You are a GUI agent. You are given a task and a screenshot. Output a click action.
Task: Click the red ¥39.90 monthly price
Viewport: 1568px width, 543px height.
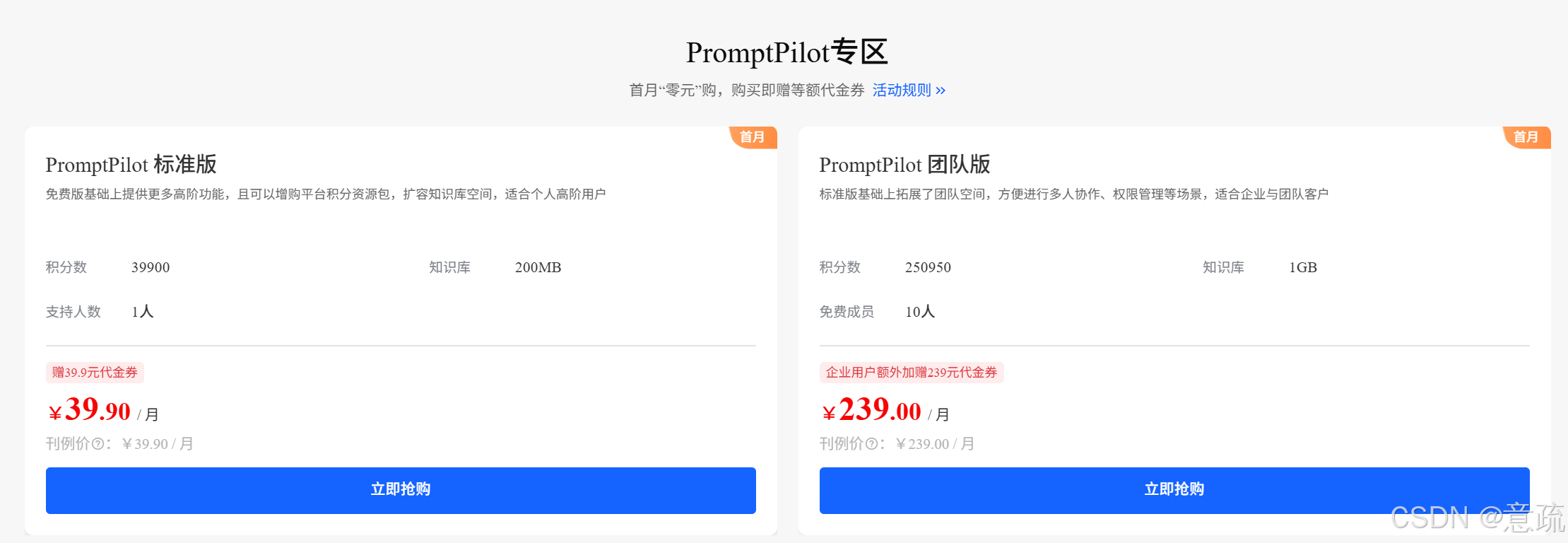pos(90,411)
